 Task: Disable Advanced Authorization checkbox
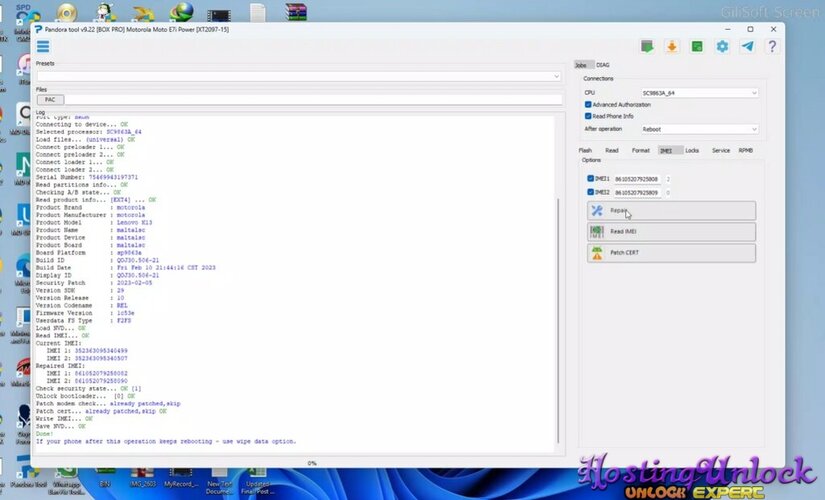point(588,104)
